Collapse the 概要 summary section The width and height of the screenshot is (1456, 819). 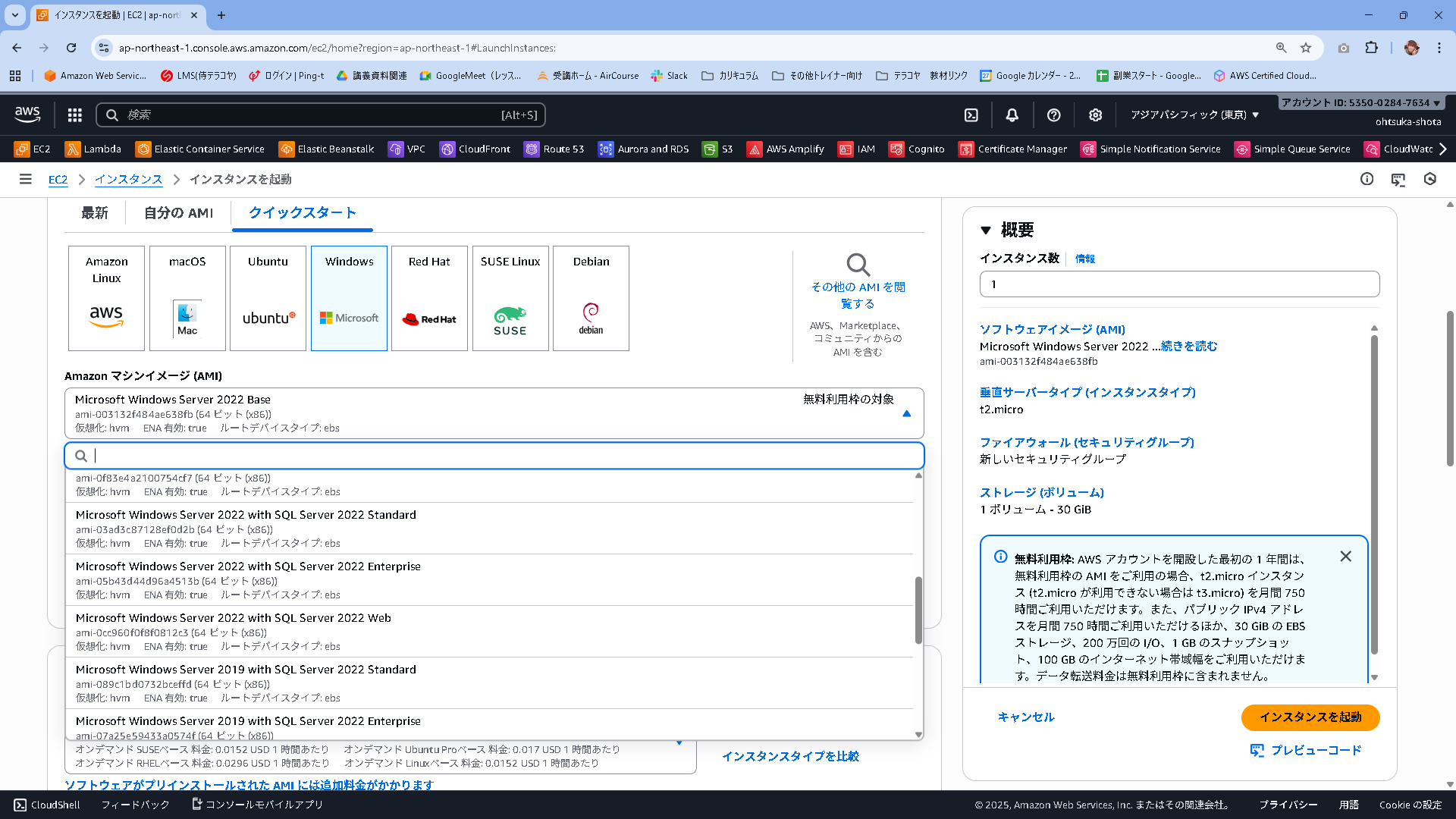(x=986, y=231)
